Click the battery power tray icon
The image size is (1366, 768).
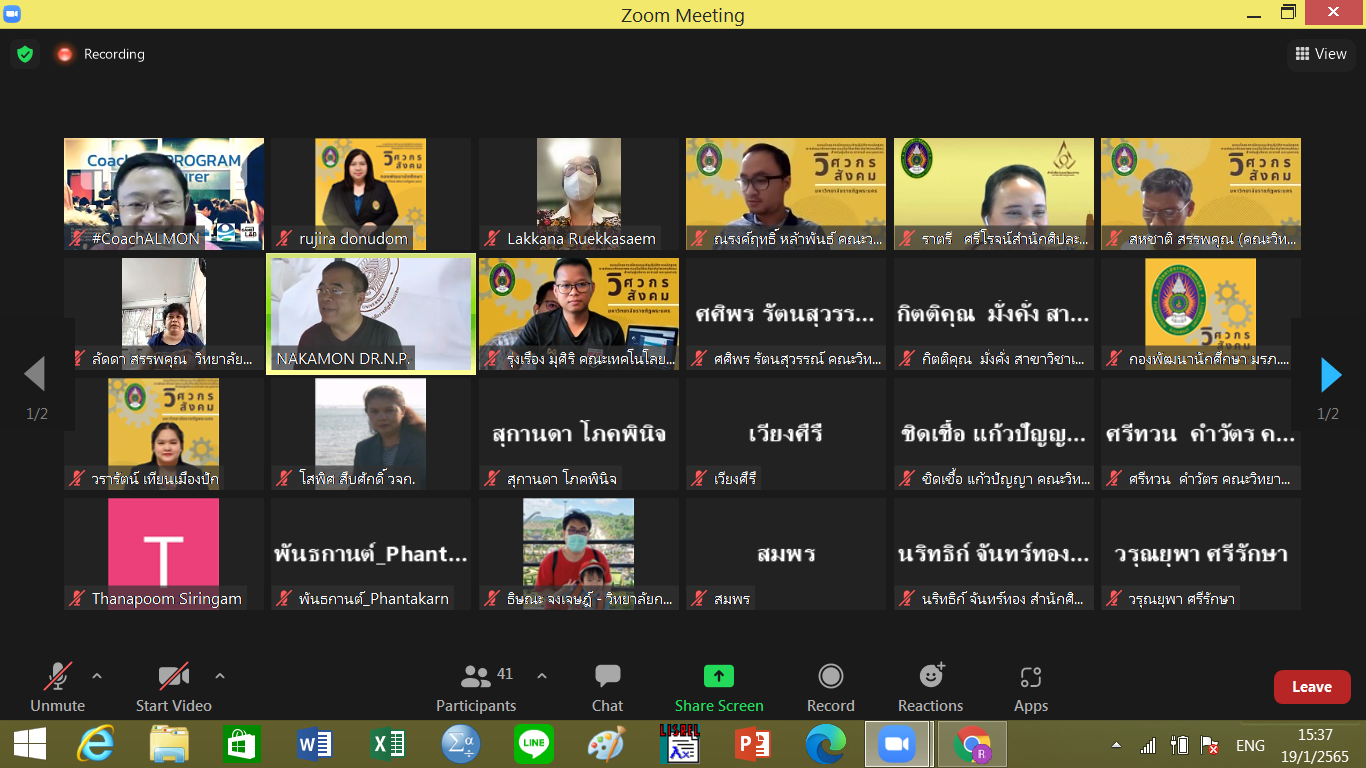click(1179, 745)
